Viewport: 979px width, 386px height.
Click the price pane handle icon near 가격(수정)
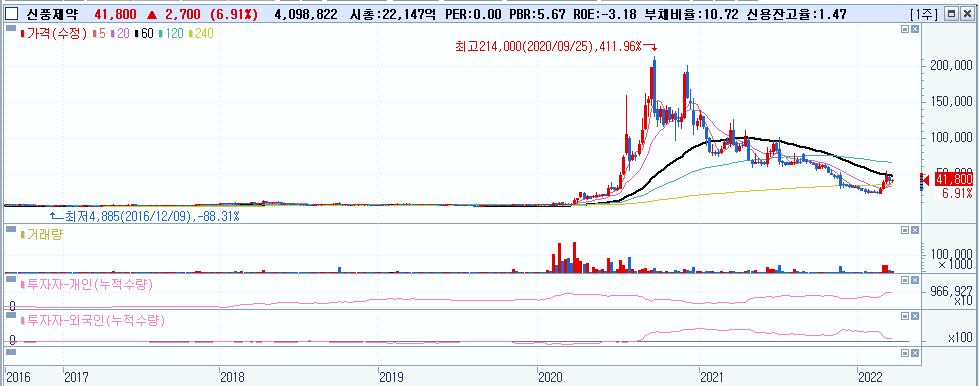pyautogui.click(x=11, y=28)
